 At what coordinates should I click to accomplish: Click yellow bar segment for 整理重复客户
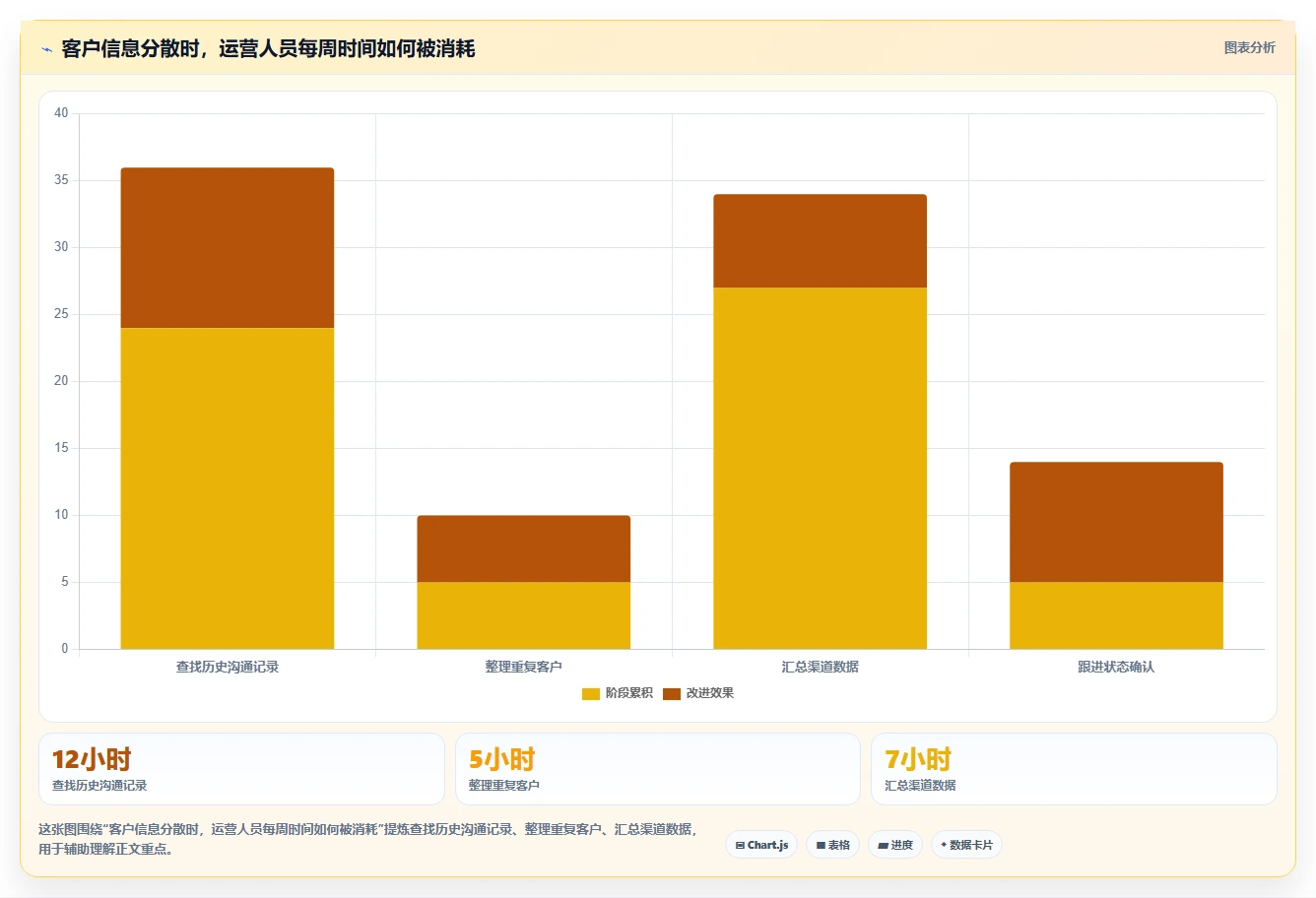pyautogui.click(x=524, y=615)
